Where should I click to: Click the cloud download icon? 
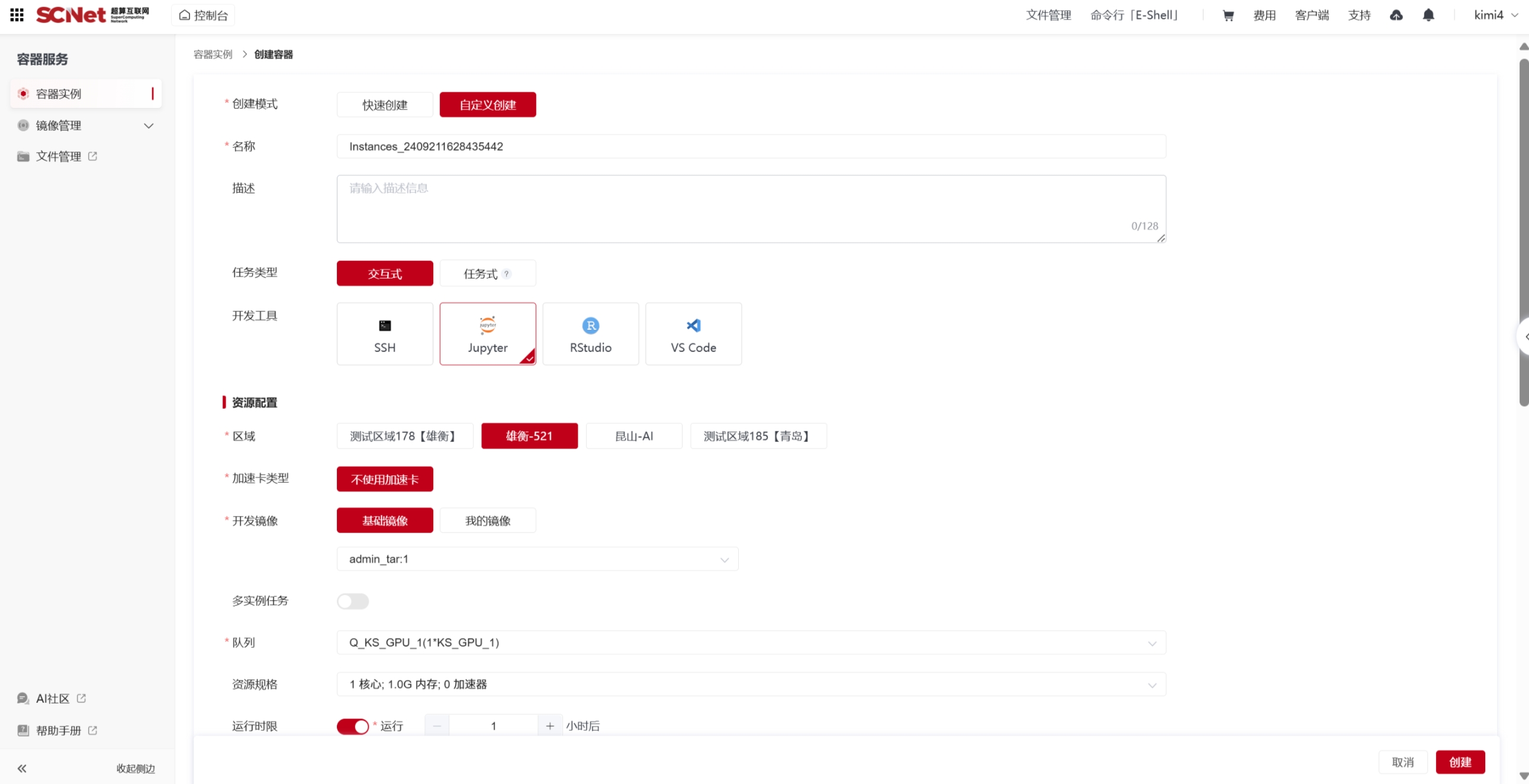click(1396, 15)
